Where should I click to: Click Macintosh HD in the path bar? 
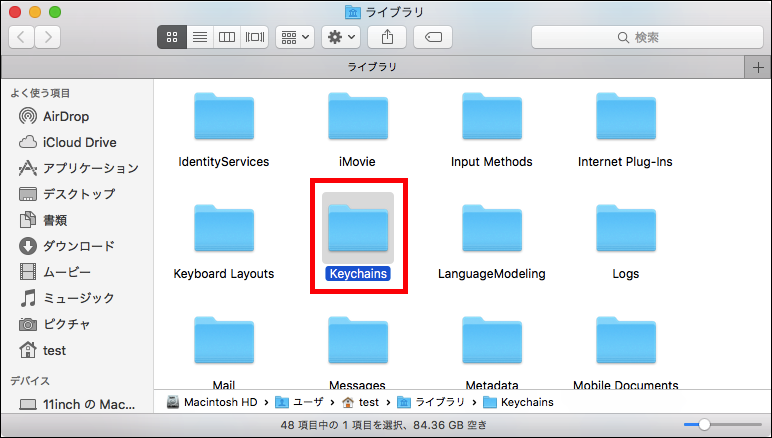[x=212, y=402]
